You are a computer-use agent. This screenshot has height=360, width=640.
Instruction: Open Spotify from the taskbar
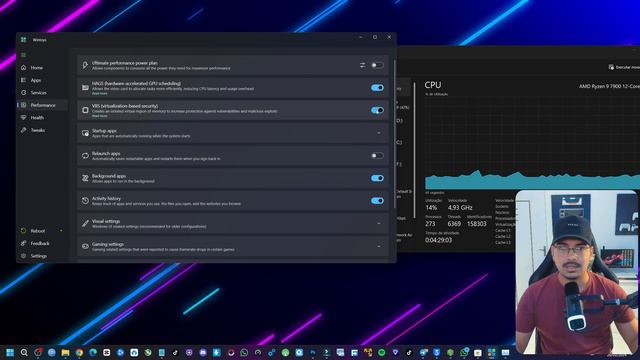click(x=382, y=352)
